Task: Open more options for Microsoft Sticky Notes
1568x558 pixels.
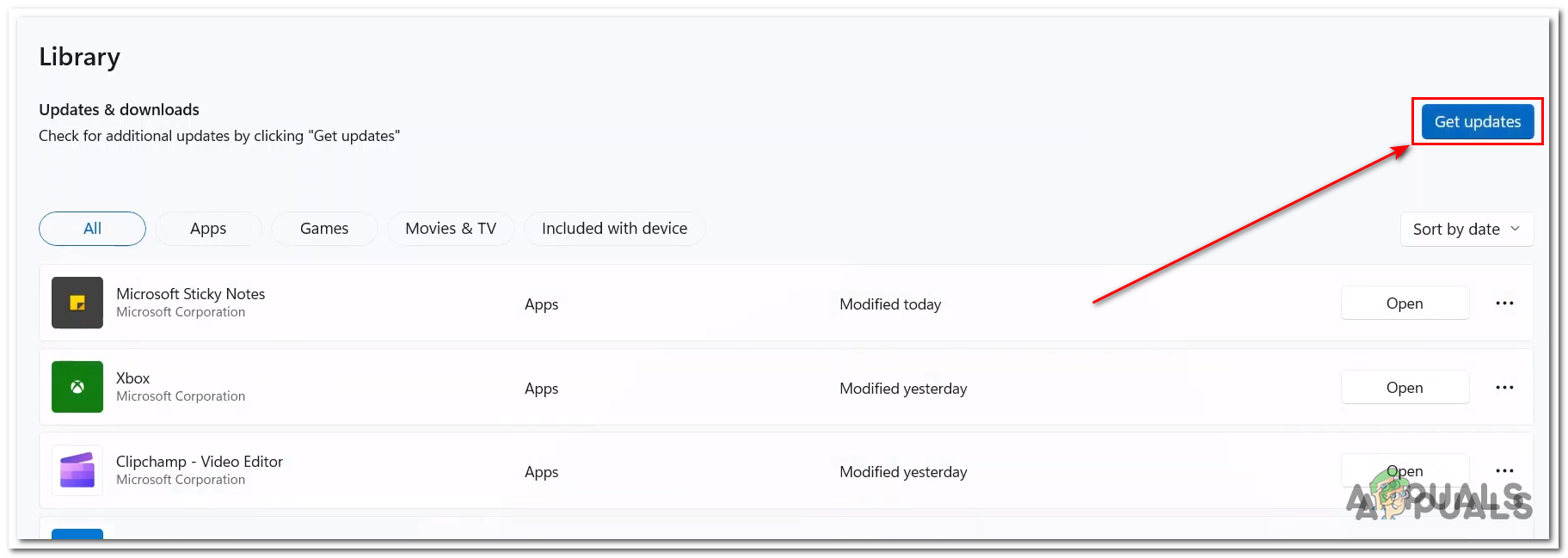Action: point(1504,304)
